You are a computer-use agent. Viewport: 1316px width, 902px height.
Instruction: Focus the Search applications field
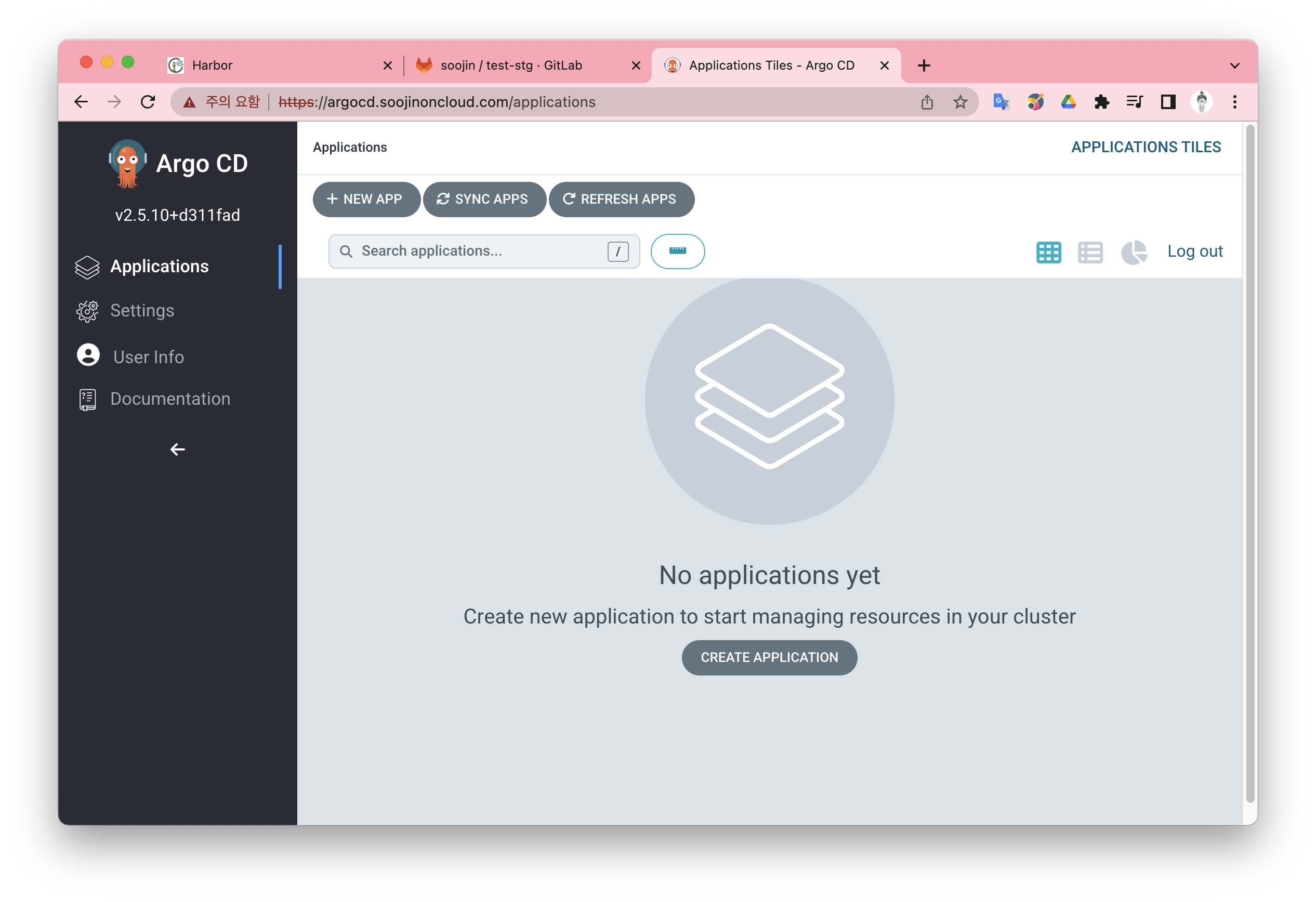pos(481,251)
